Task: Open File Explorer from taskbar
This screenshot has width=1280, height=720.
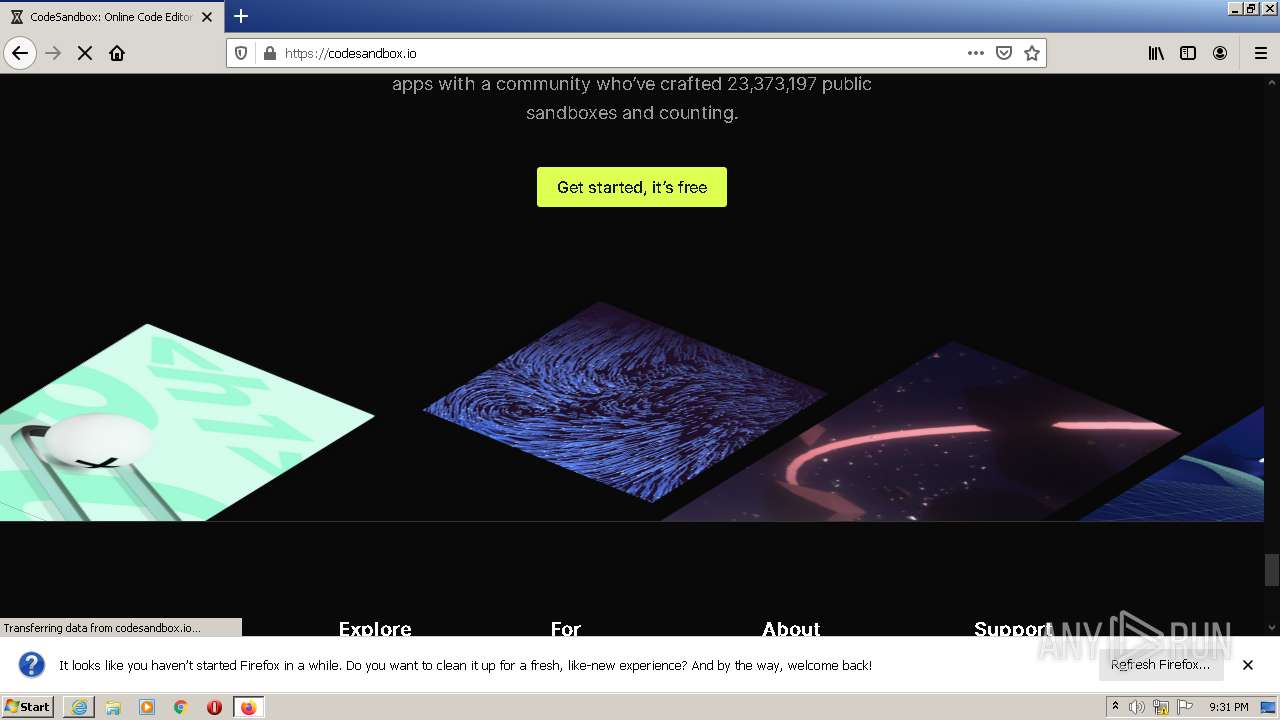Action: (x=113, y=707)
